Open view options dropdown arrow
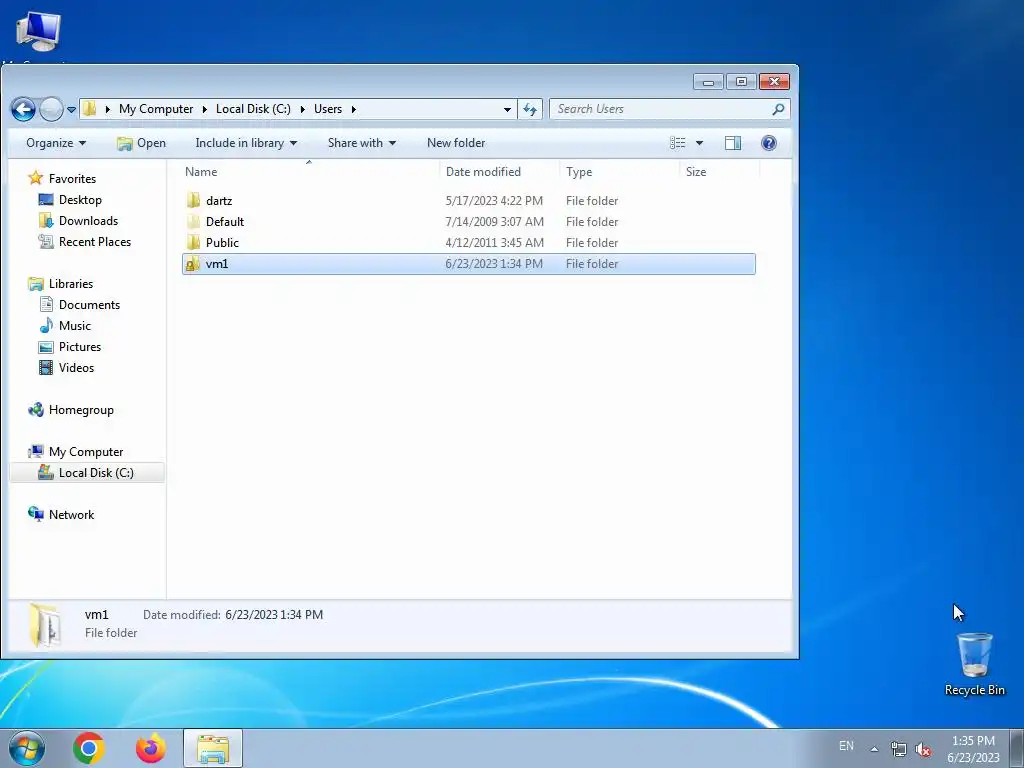1024x768 pixels. pos(699,143)
